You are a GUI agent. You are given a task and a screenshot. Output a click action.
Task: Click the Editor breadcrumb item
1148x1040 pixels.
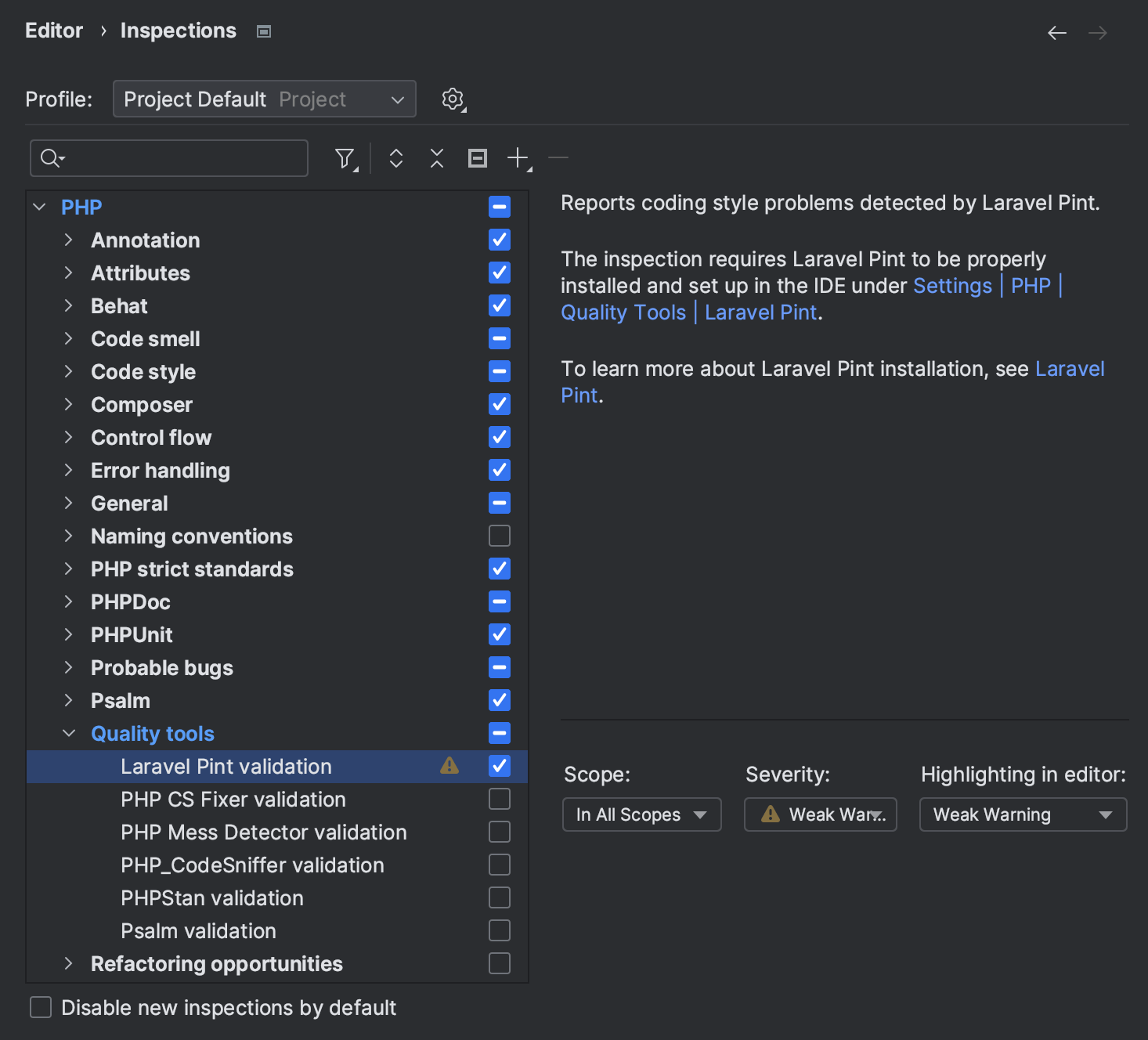[x=54, y=31]
